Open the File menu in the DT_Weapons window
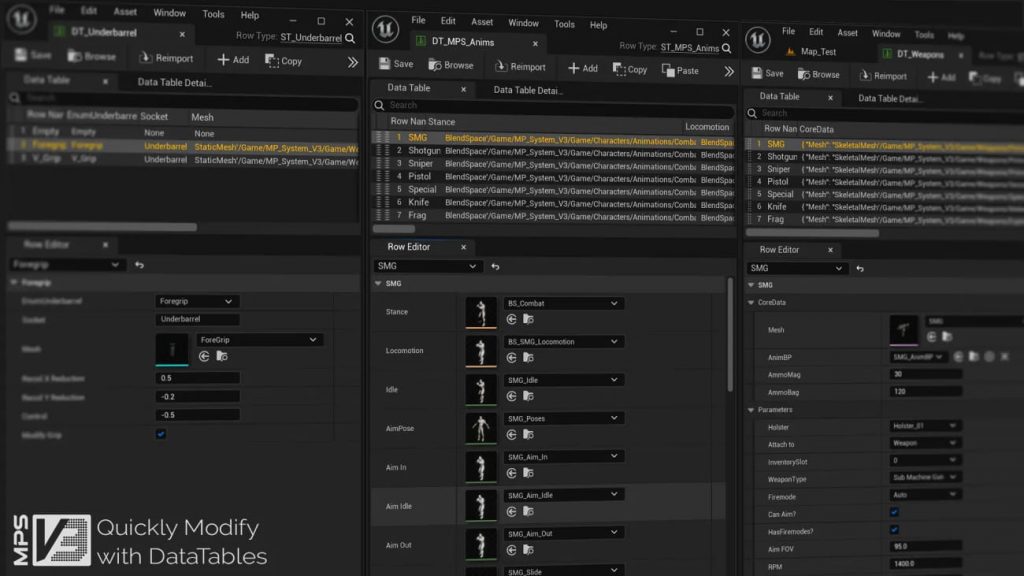Image resolution: width=1024 pixels, height=576 pixels. 788,31
